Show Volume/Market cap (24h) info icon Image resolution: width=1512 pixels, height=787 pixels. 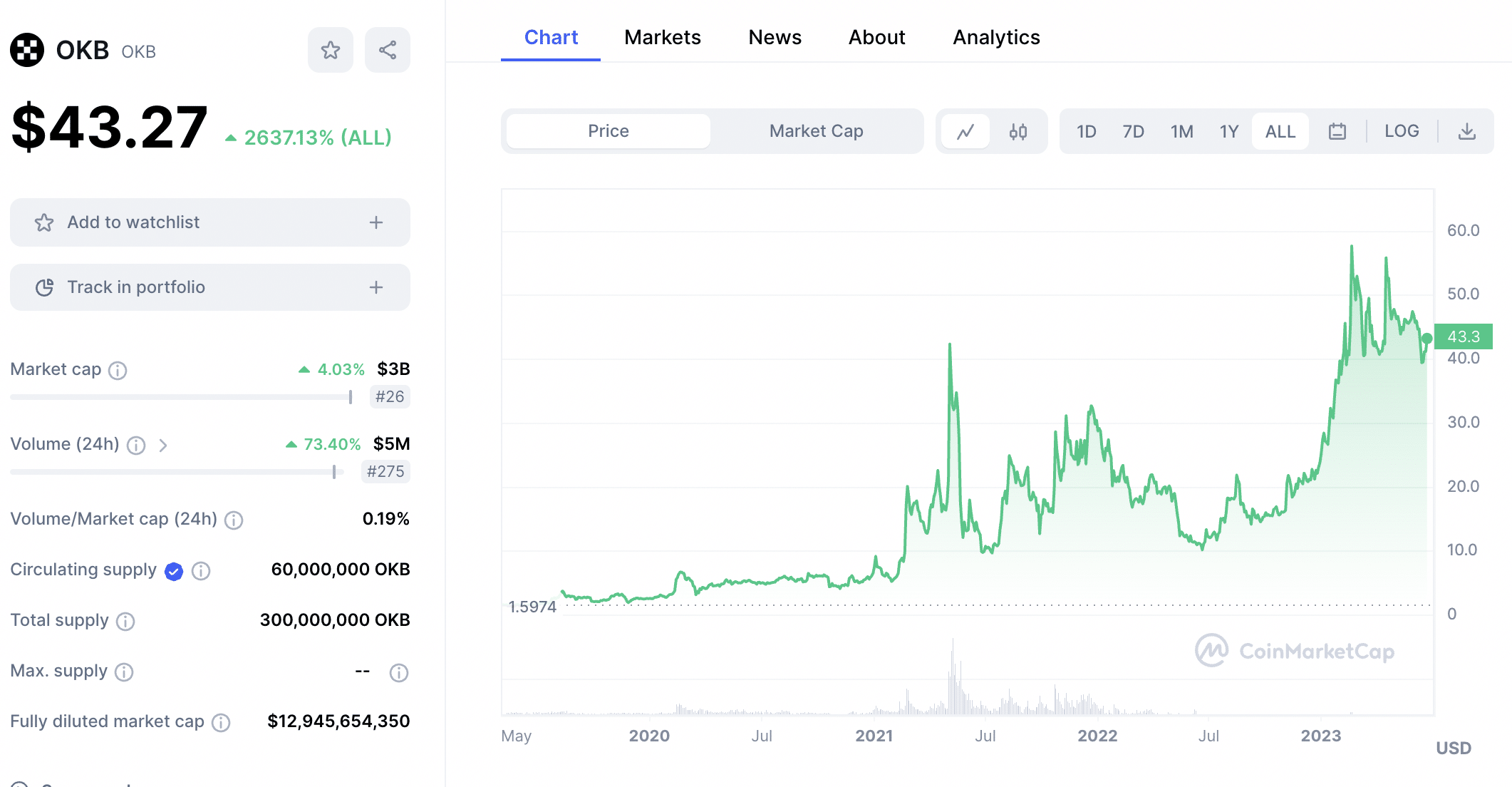pos(234,520)
